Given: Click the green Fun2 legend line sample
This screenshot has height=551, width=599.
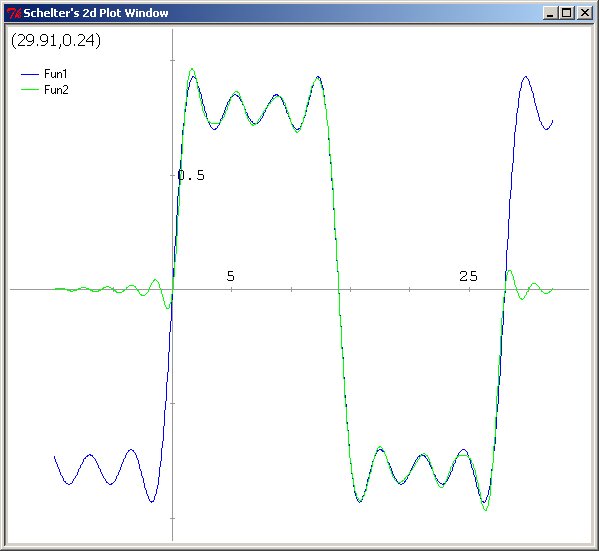Looking at the screenshot, I should tap(30, 89).
